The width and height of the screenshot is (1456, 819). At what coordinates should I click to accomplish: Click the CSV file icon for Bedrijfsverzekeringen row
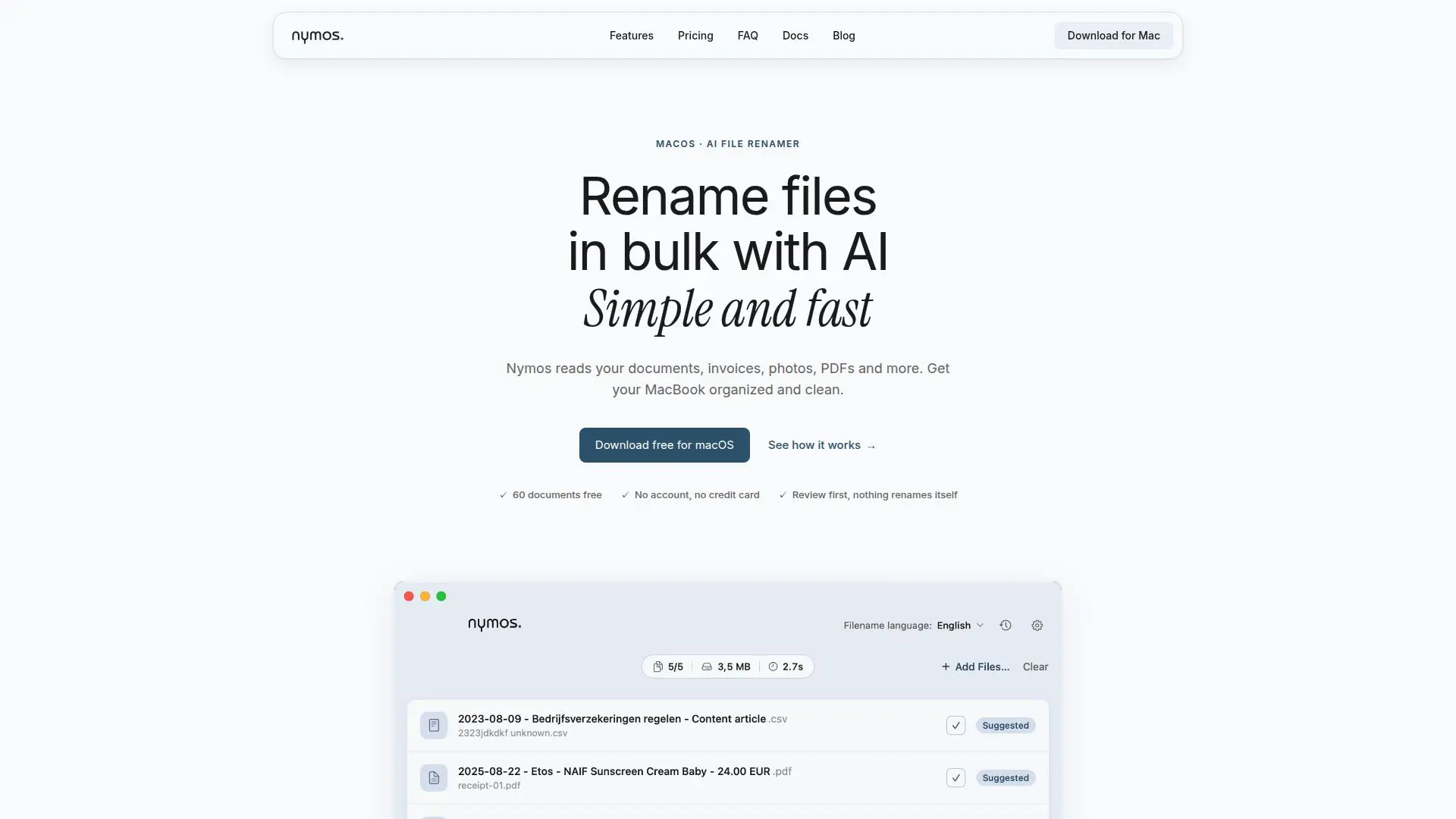[x=434, y=726]
